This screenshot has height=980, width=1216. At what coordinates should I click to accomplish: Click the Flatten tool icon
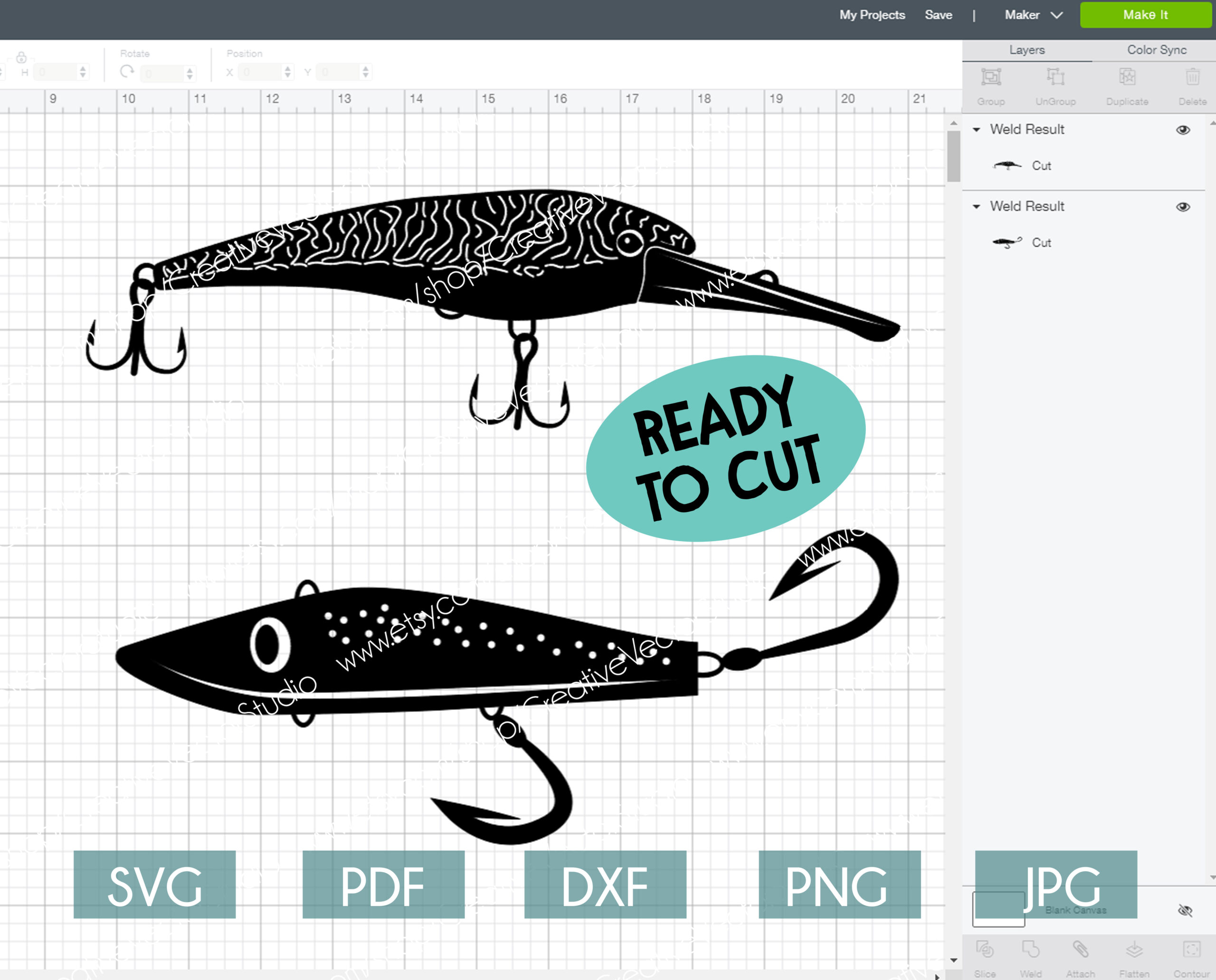1134,950
